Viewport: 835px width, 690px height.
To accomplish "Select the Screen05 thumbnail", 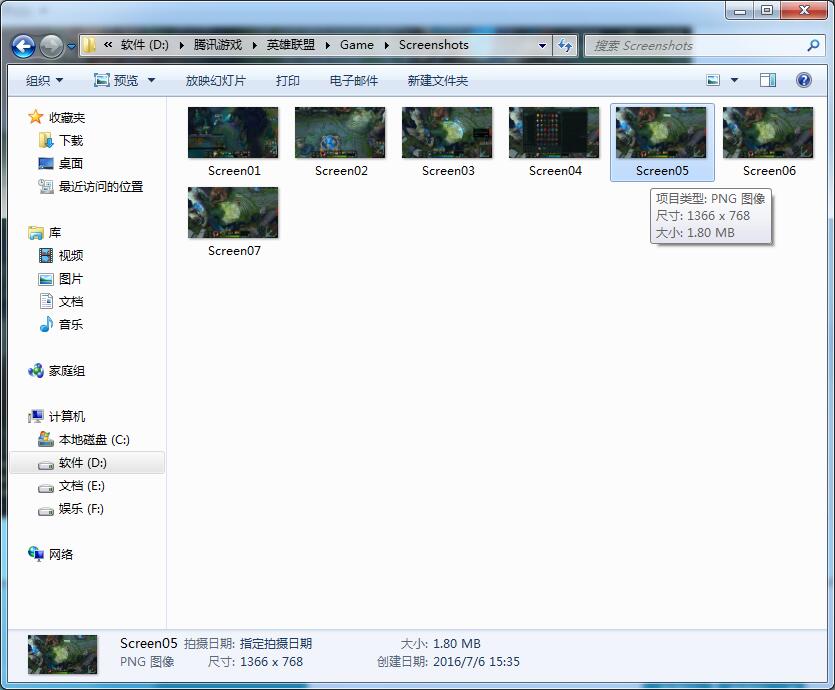I will coord(661,133).
